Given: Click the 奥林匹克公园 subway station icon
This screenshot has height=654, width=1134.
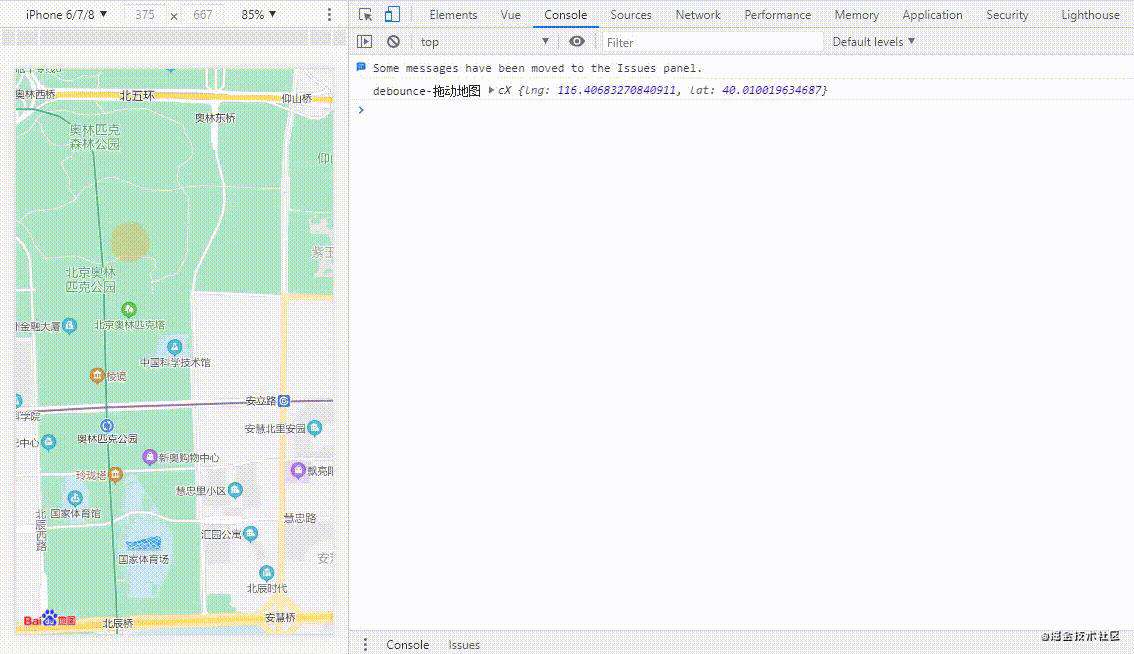Looking at the screenshot, I should [106, 425].
